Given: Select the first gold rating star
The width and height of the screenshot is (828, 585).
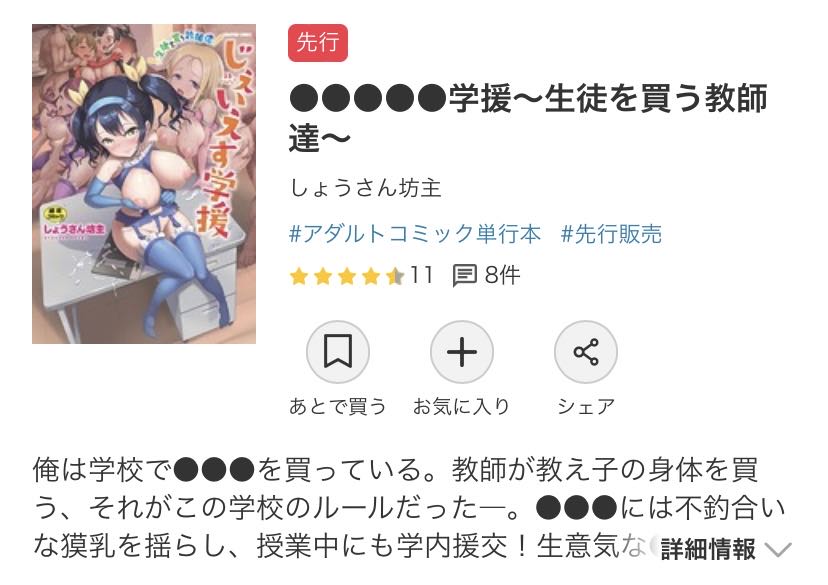Looking at the screenshot, I should [x=299, y=276].
